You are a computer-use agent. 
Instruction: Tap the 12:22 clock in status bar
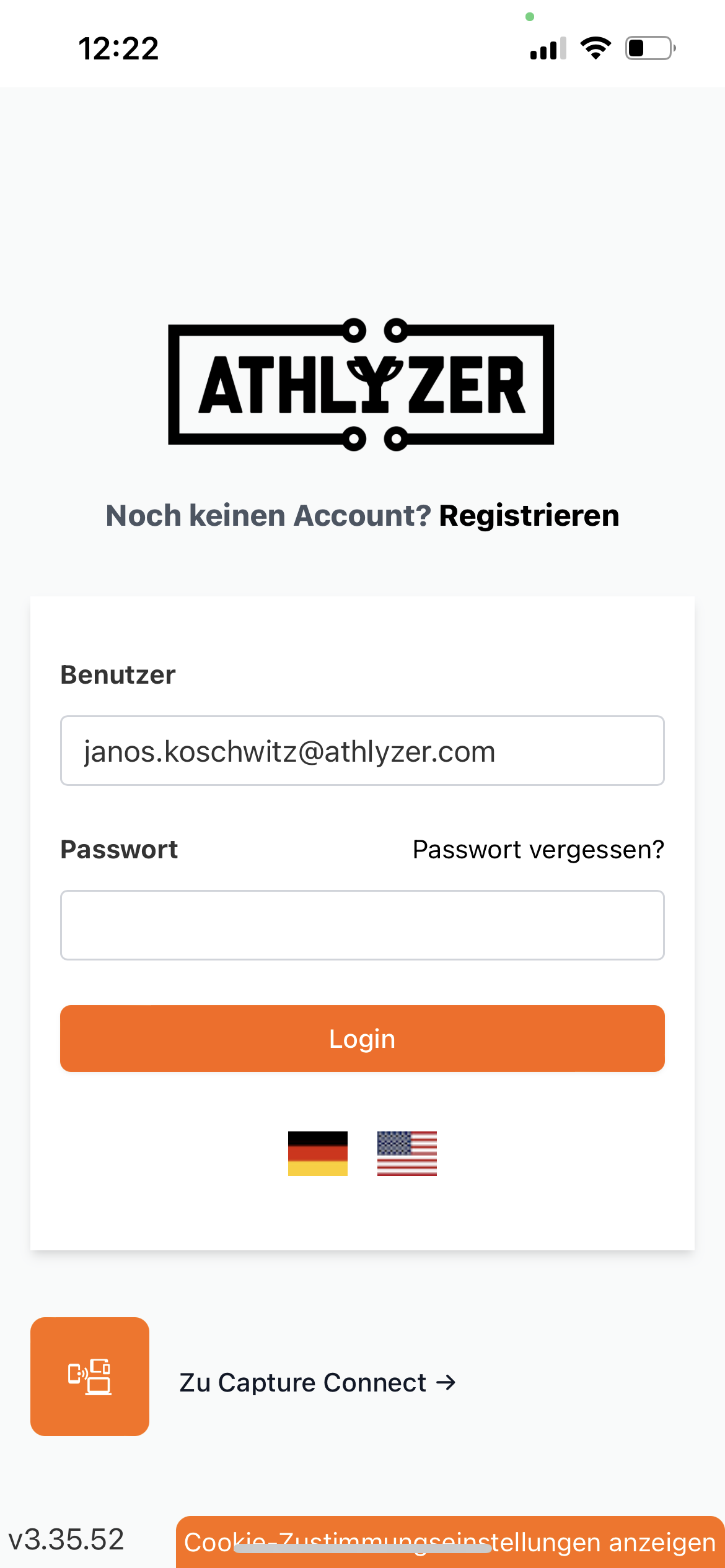[118, 48]
